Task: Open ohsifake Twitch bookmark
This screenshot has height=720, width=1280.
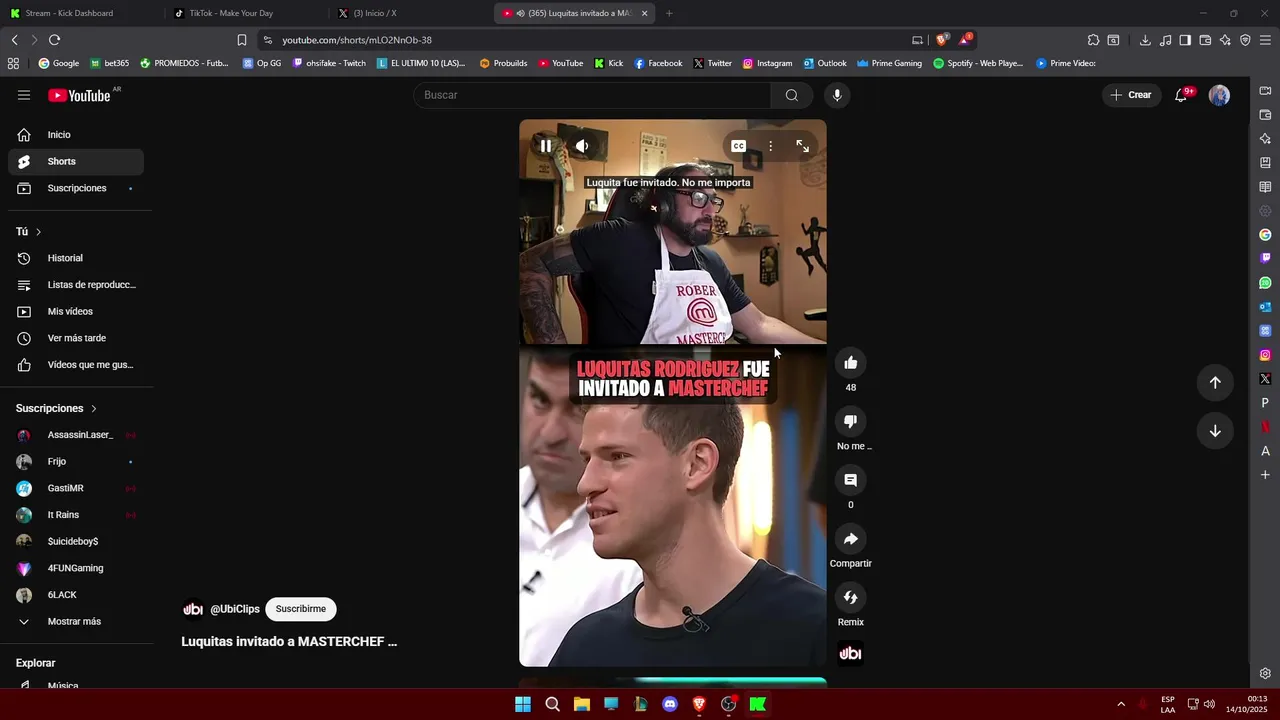Action: (329, 63)
